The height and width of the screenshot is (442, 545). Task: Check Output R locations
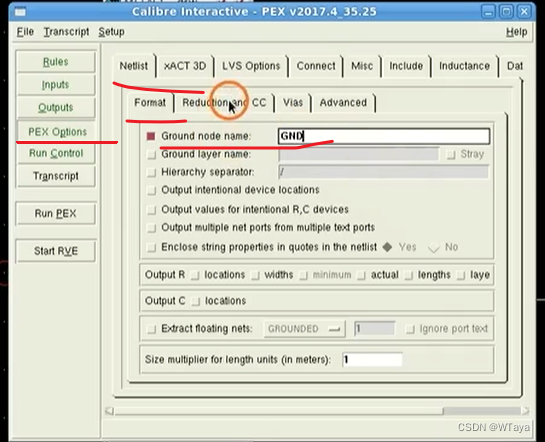pyautogui.click(x=195, y=276)
